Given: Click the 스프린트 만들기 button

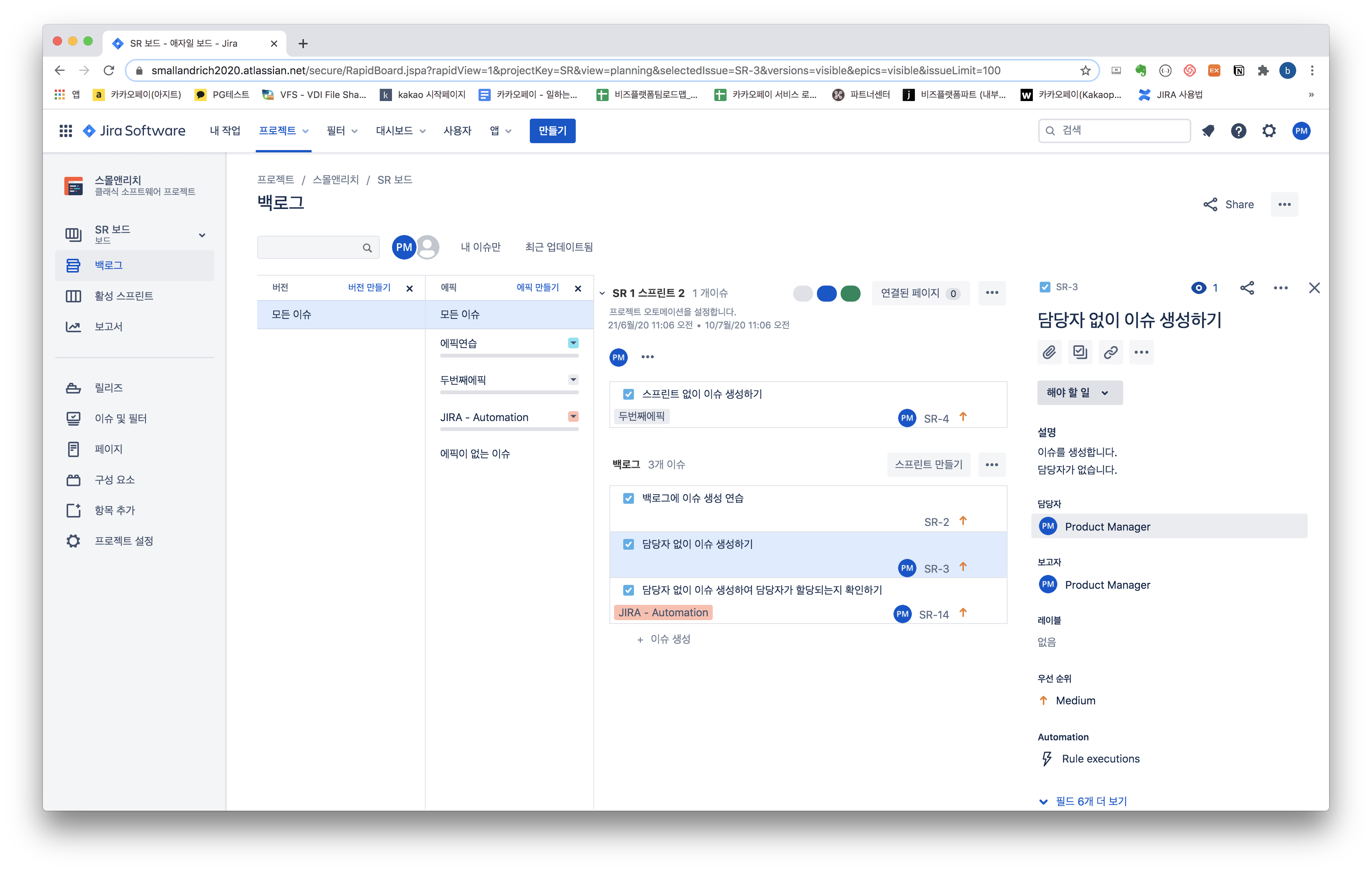Looking at the screenshot, I should 928,464.
